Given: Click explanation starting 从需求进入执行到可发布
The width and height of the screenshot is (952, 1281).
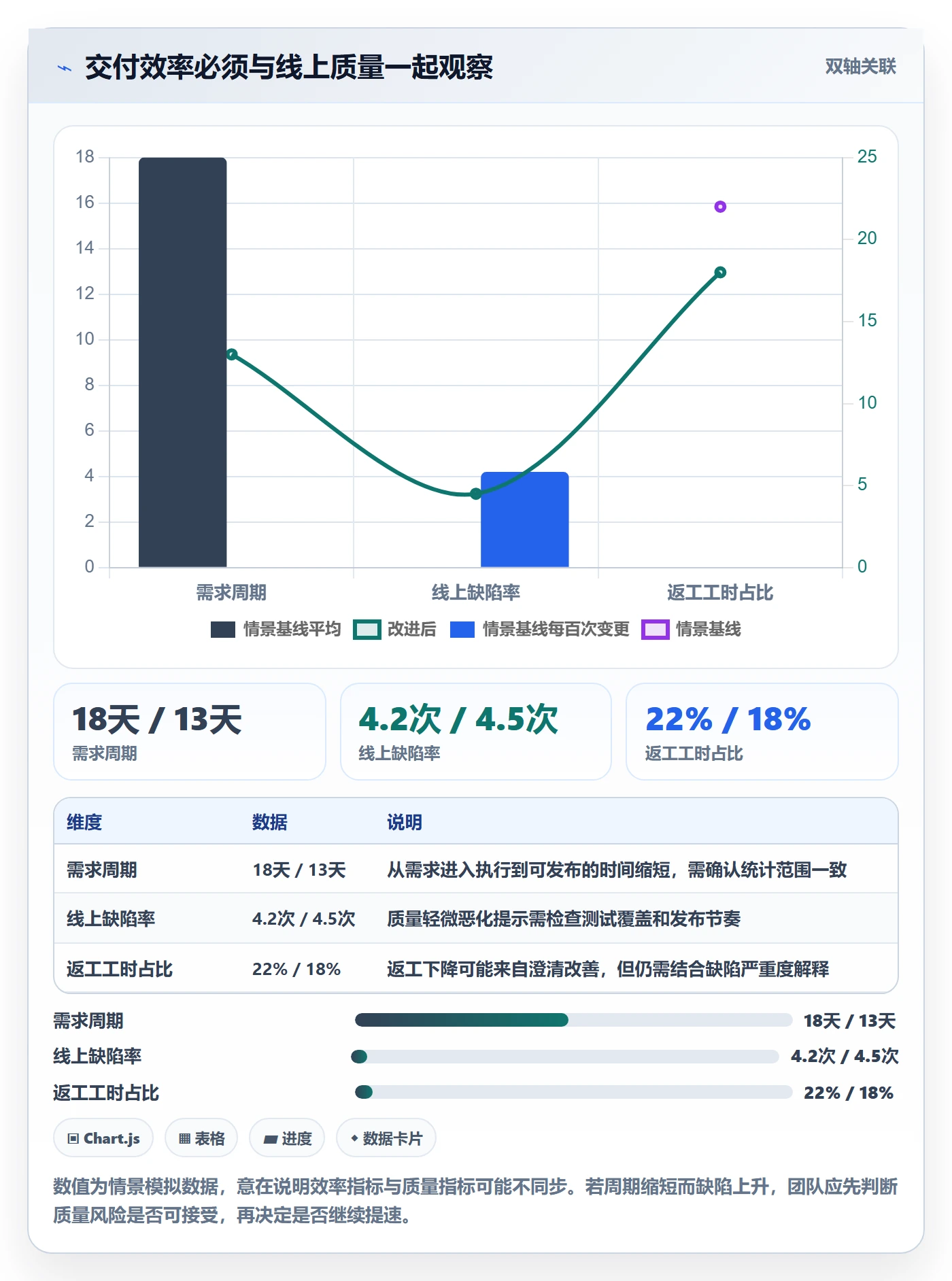Looking at the screenshot, I should 617,870.
